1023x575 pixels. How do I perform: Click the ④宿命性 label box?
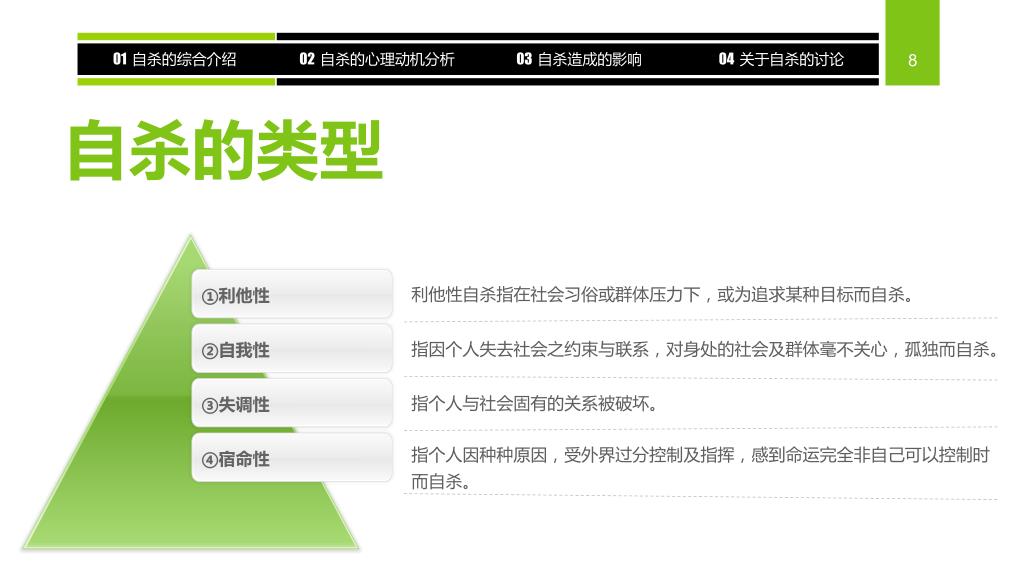click(x=292, y=458)
